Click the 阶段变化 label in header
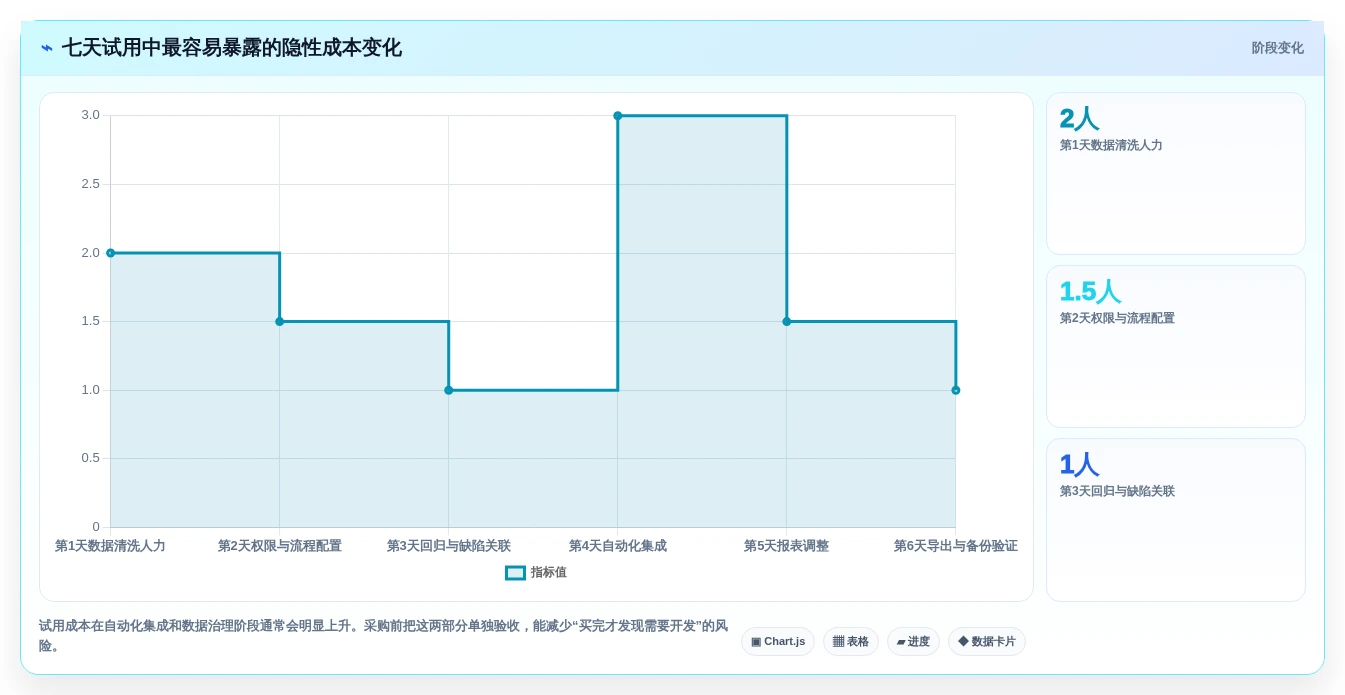The width and height of the screenshot is (1345, 695). 1277,48
